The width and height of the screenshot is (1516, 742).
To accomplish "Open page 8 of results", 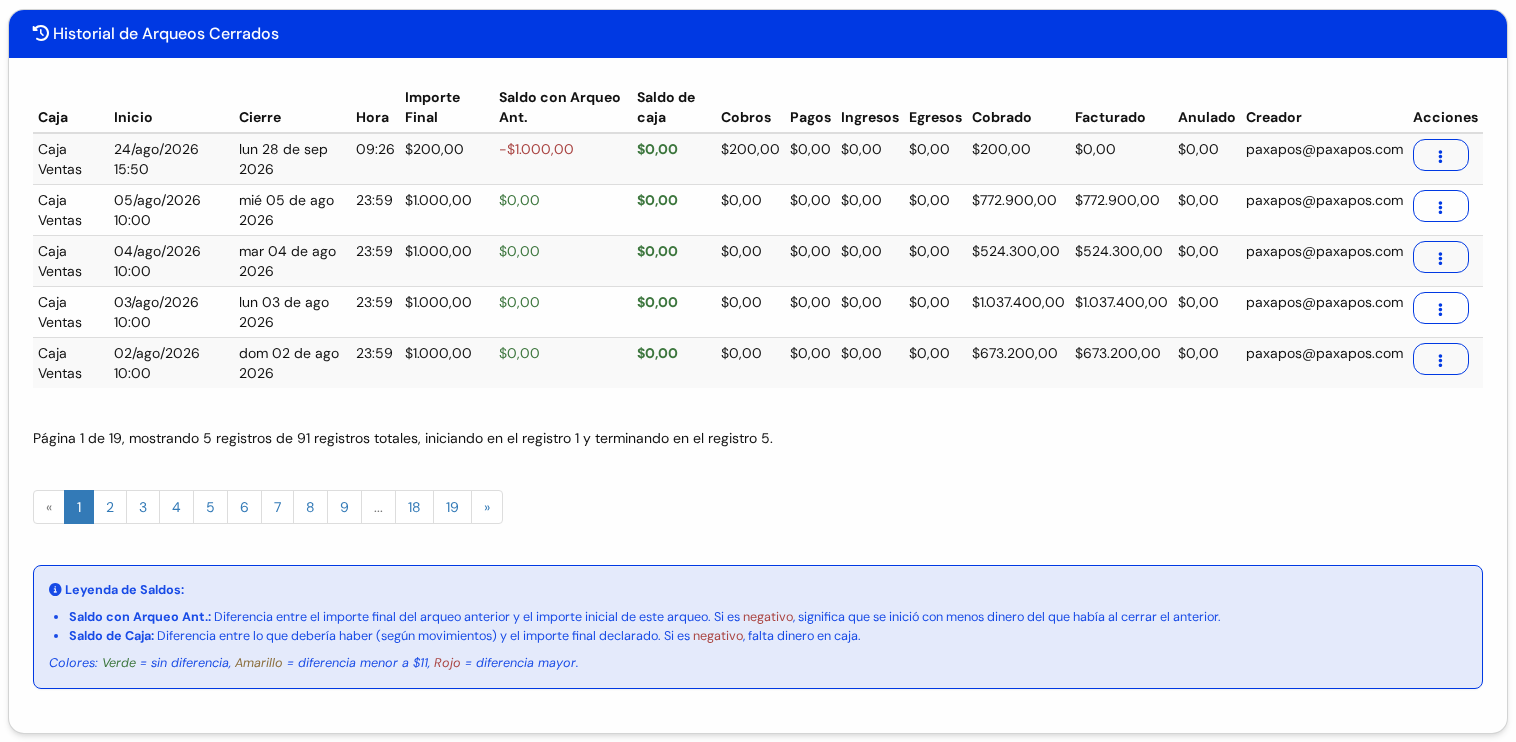I will [x=310, y=507].
